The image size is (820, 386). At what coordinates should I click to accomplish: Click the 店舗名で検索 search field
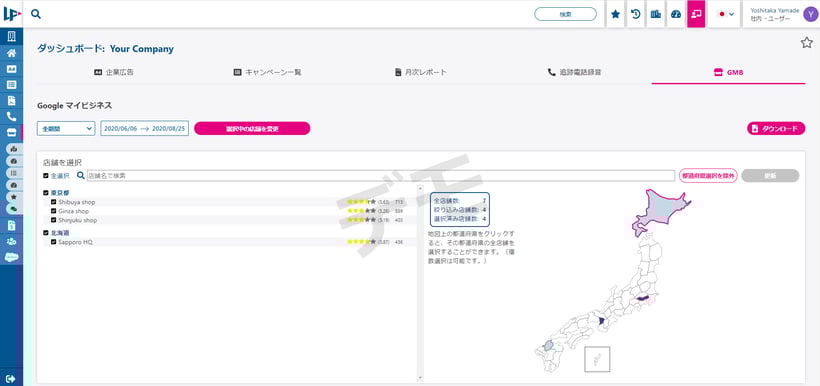(381, 176)
